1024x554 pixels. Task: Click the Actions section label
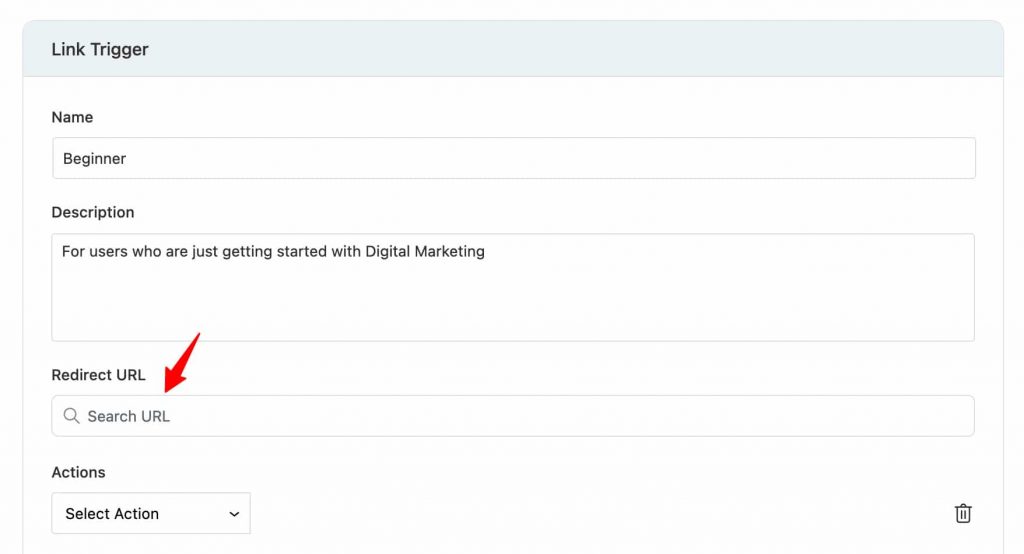(x=78, y=472)
